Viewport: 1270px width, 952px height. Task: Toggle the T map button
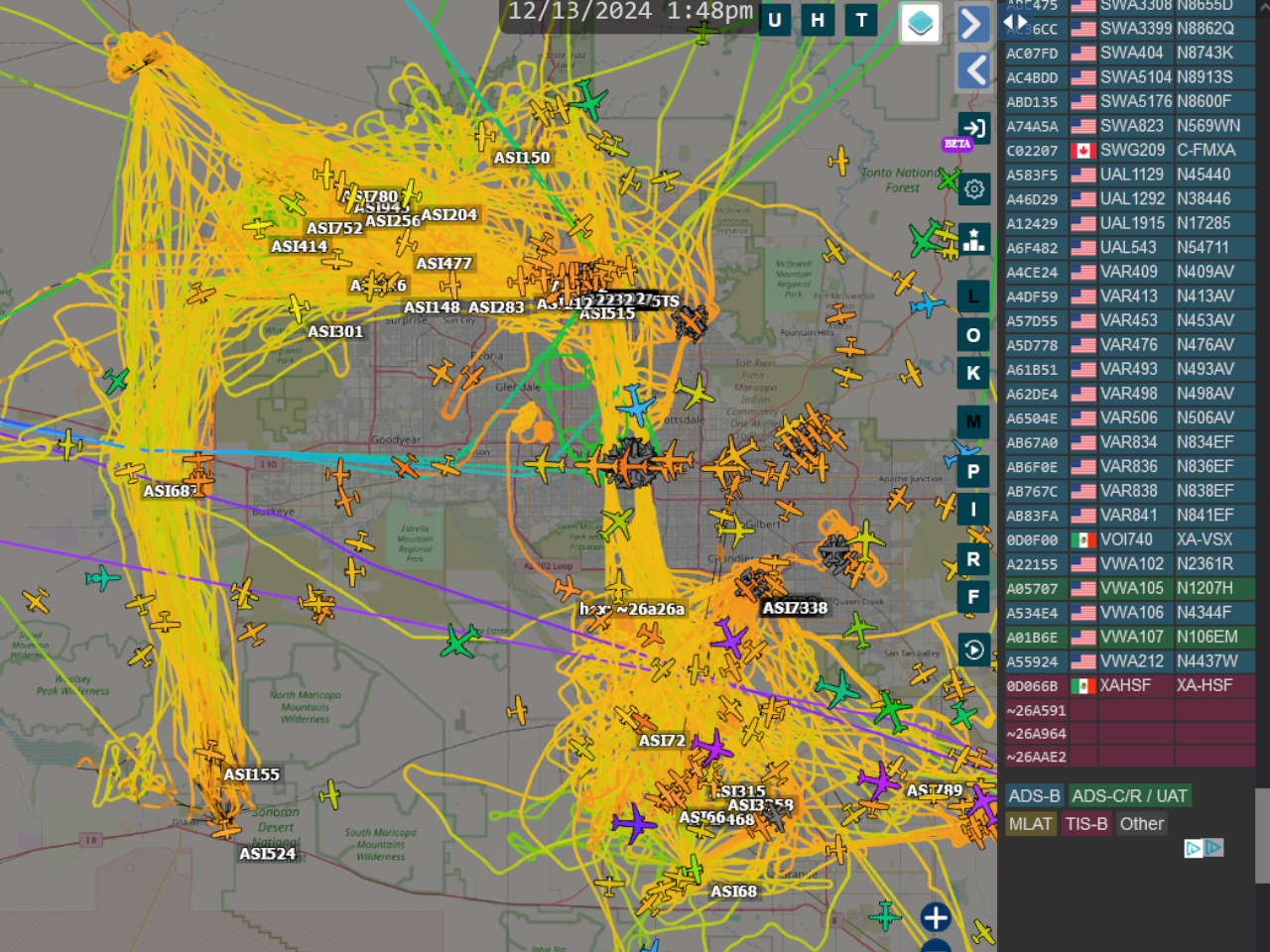point(861,20)
